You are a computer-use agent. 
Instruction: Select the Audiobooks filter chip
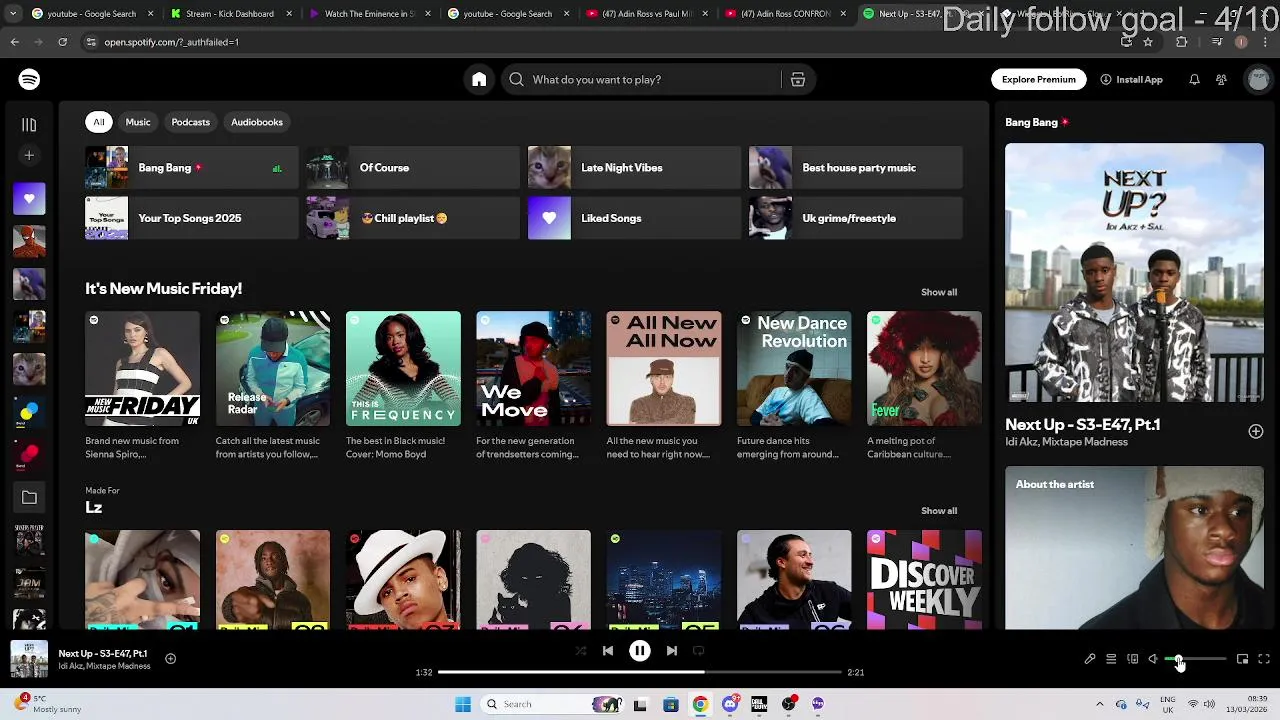tap(257, 122)
